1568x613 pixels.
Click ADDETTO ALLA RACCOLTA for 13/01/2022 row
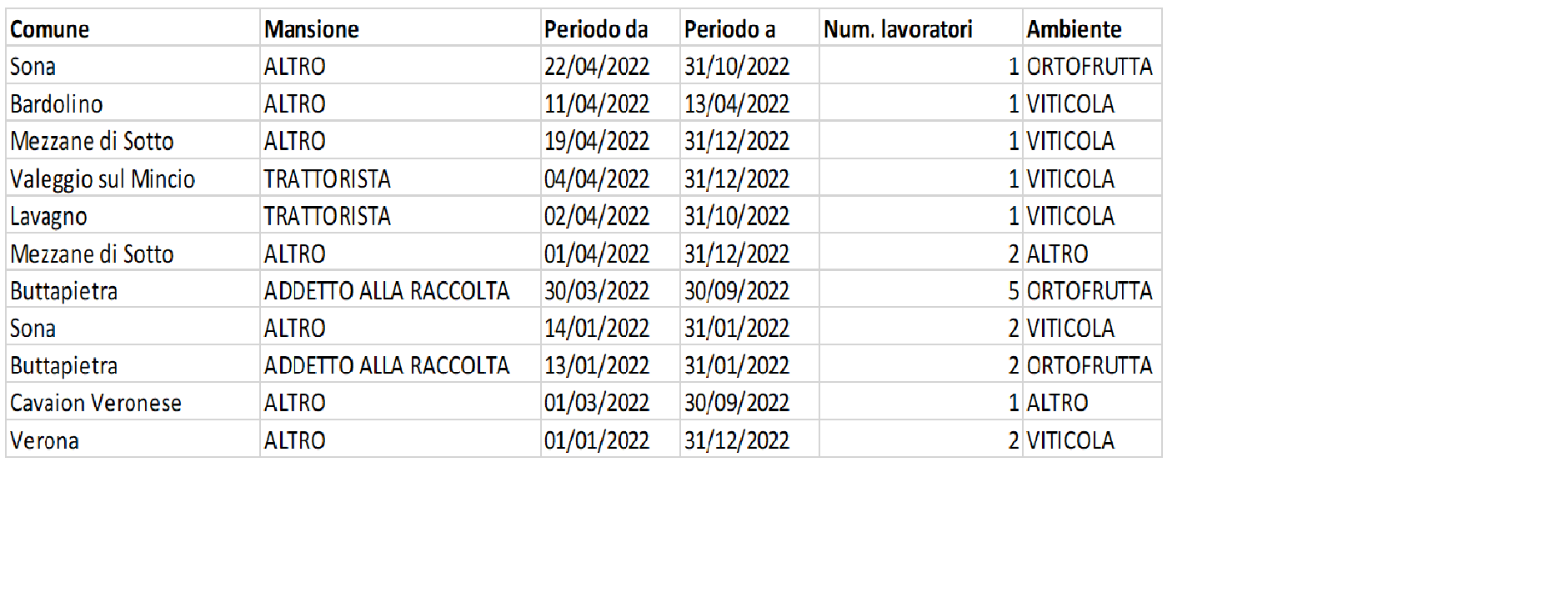[400, 365]
